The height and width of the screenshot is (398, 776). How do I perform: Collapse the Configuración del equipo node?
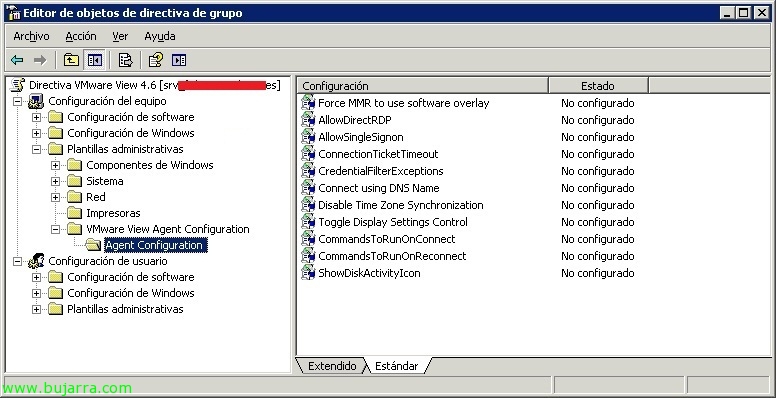[17, 101]
